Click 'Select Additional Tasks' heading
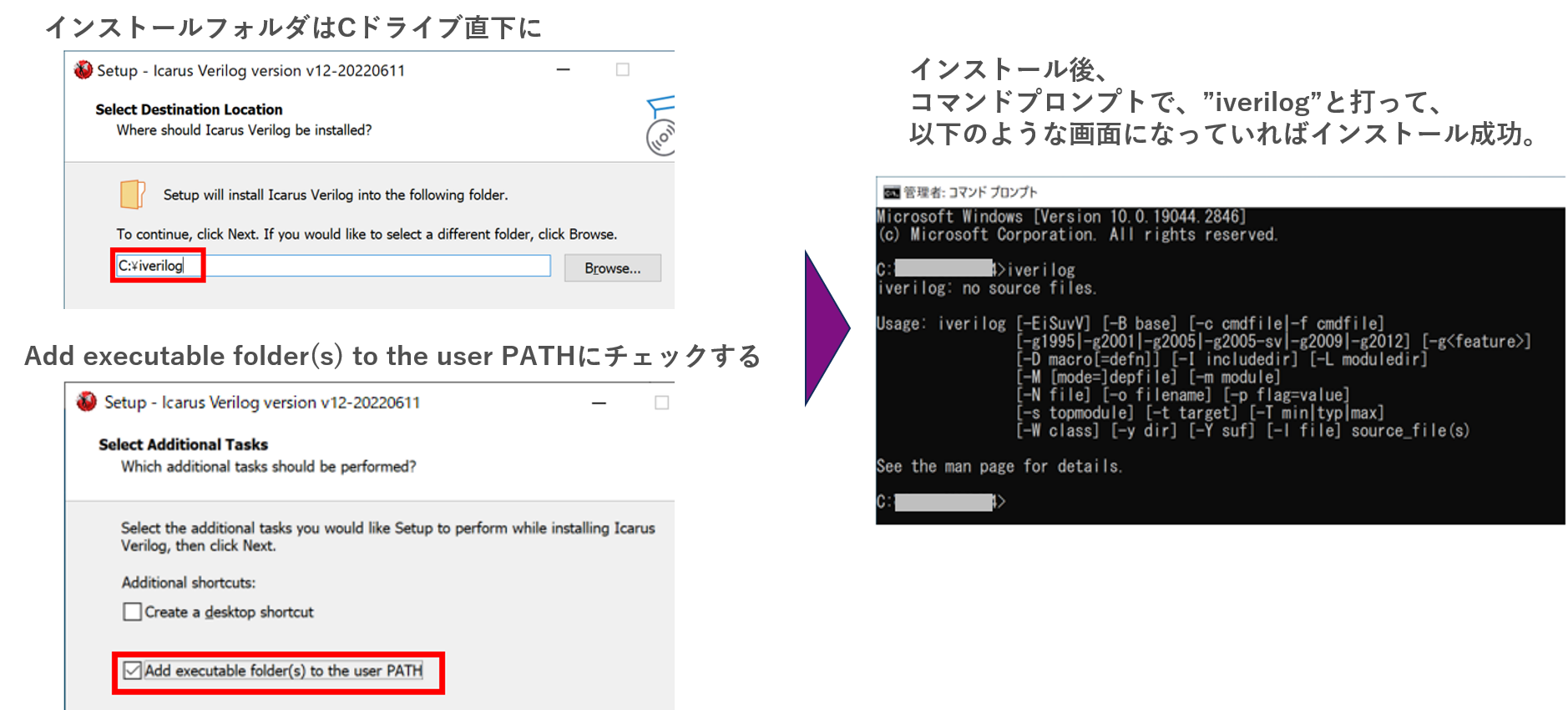1568x710 pixels. [183, 444]
